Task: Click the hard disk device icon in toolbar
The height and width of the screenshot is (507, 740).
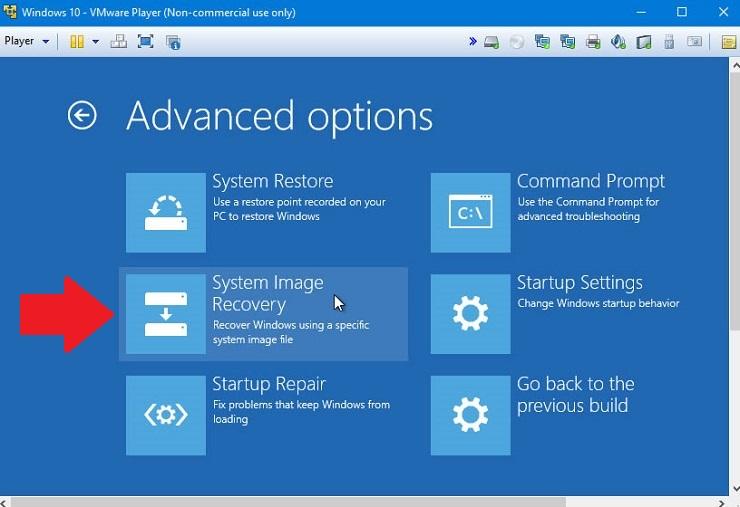Action: (492, 42)
